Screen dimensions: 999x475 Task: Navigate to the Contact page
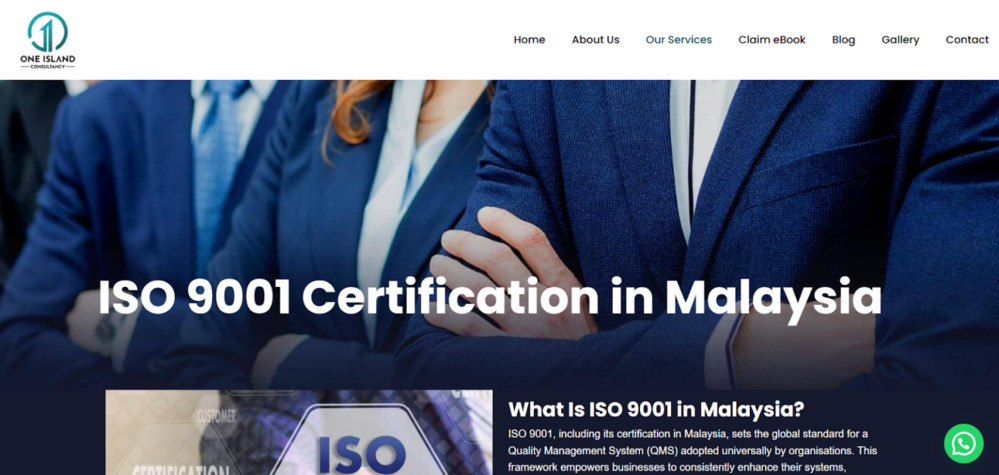[967, 39]
